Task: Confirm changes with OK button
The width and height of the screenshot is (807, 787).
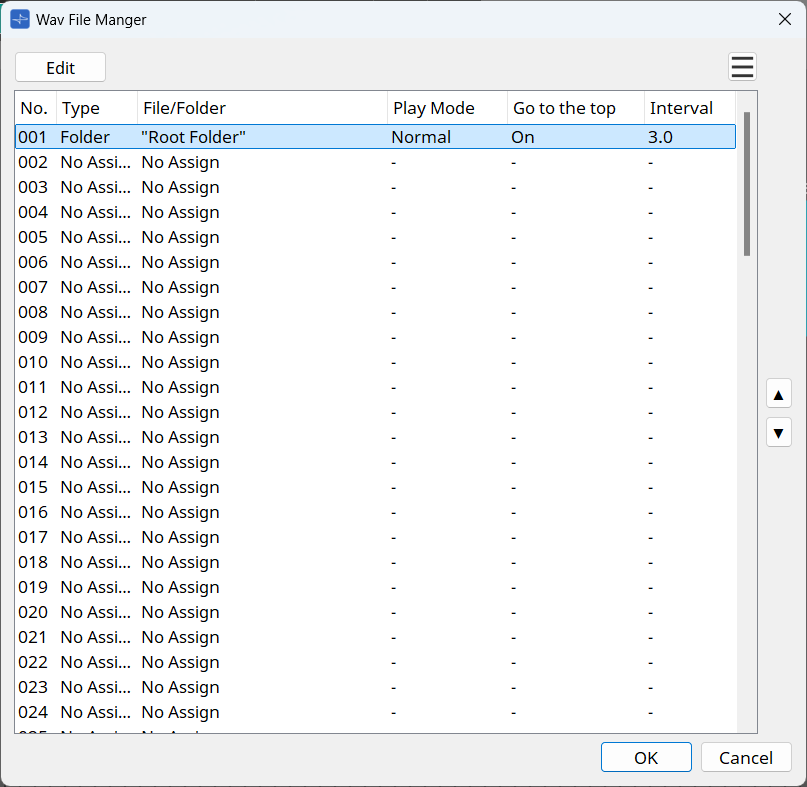Action: 645,757
